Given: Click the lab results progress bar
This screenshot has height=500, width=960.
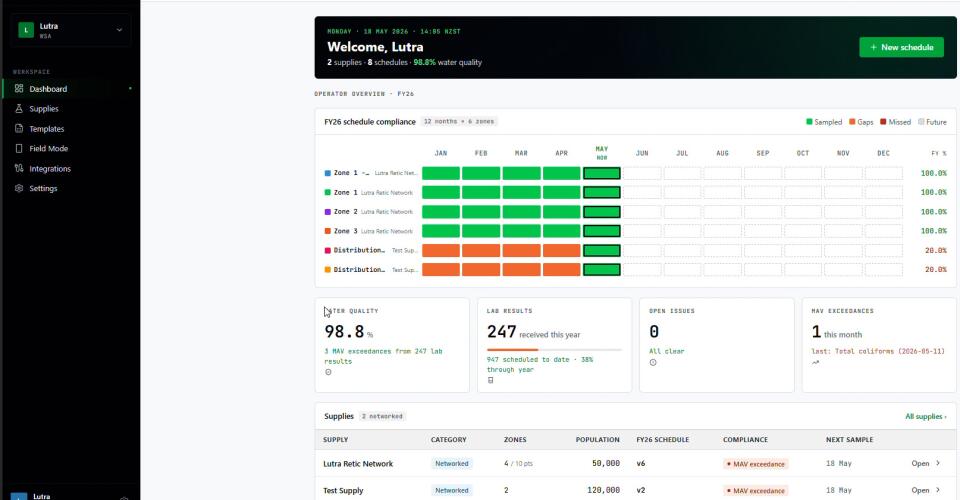Looking at the screenshot, I should tap(554, 349).
